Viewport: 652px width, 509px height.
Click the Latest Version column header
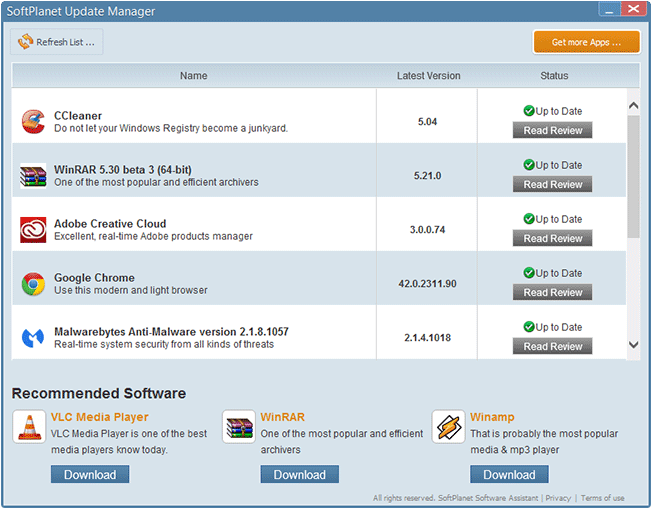(428, 76)
